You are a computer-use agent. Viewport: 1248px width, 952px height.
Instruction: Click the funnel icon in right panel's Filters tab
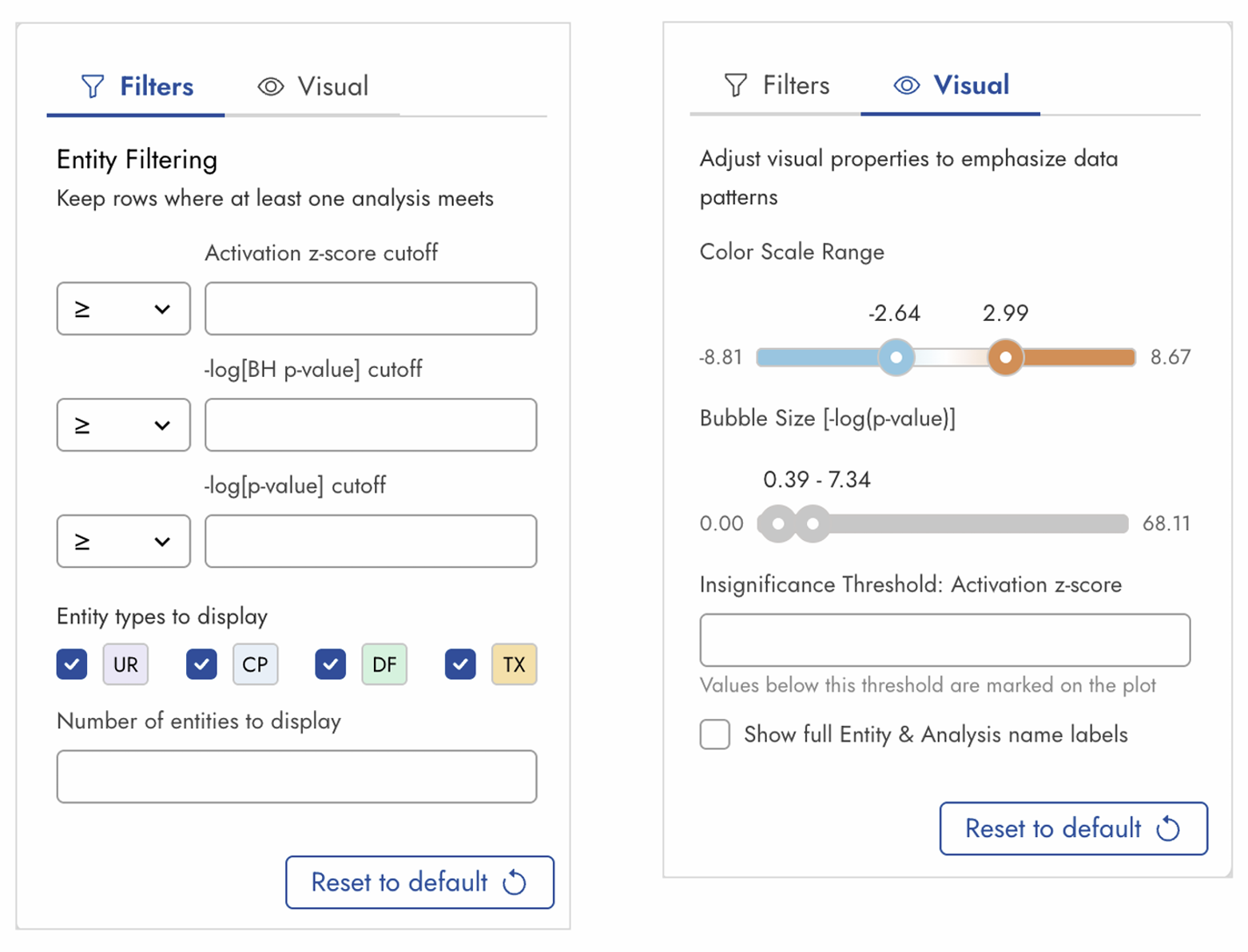tap(736, 85)
